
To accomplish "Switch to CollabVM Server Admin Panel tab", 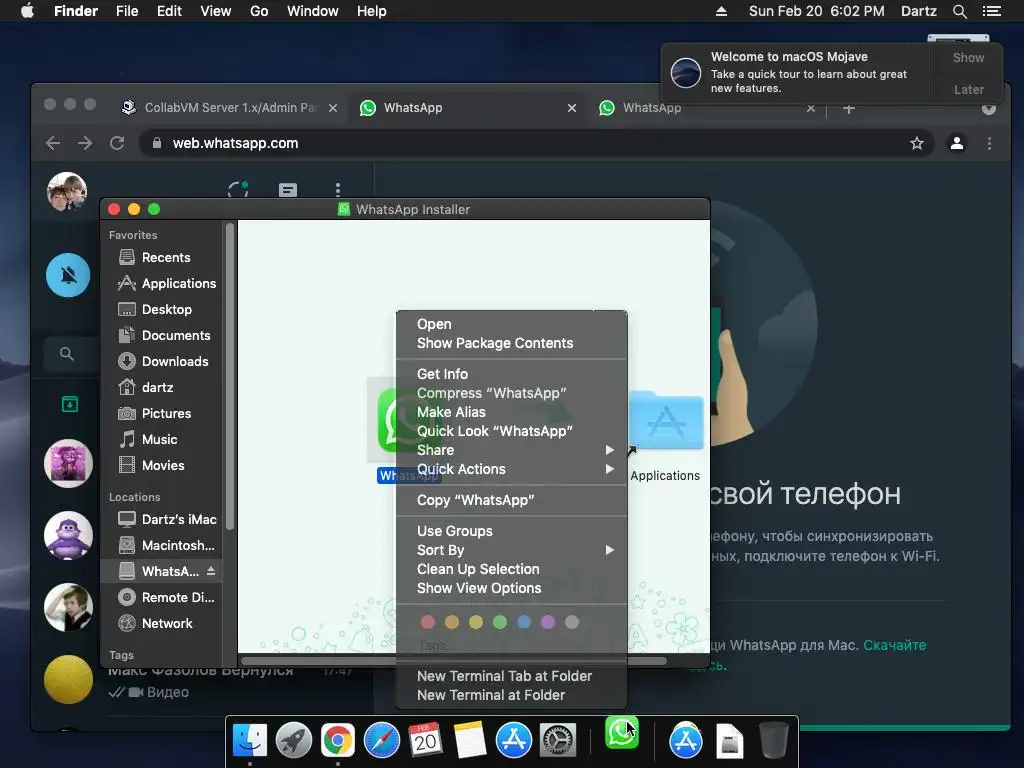I will [230, 108].
